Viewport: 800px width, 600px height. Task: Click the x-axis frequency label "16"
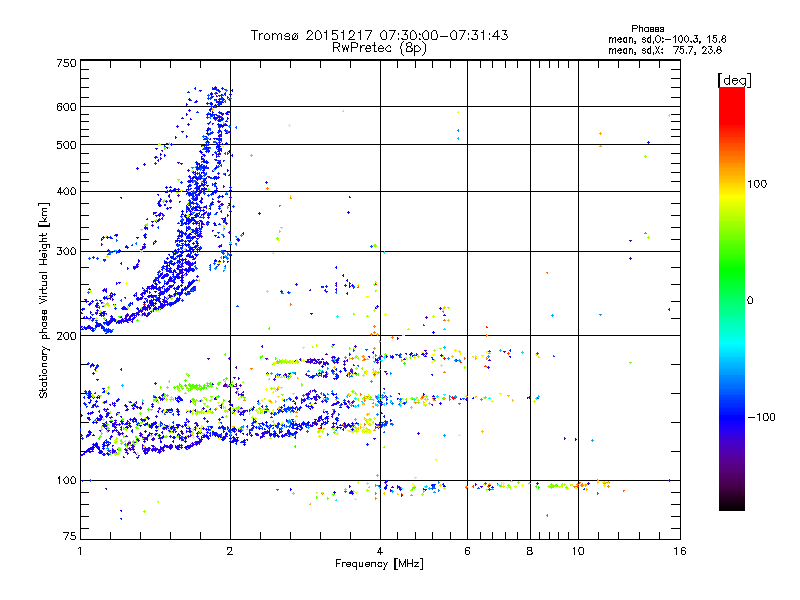point(680,551)
